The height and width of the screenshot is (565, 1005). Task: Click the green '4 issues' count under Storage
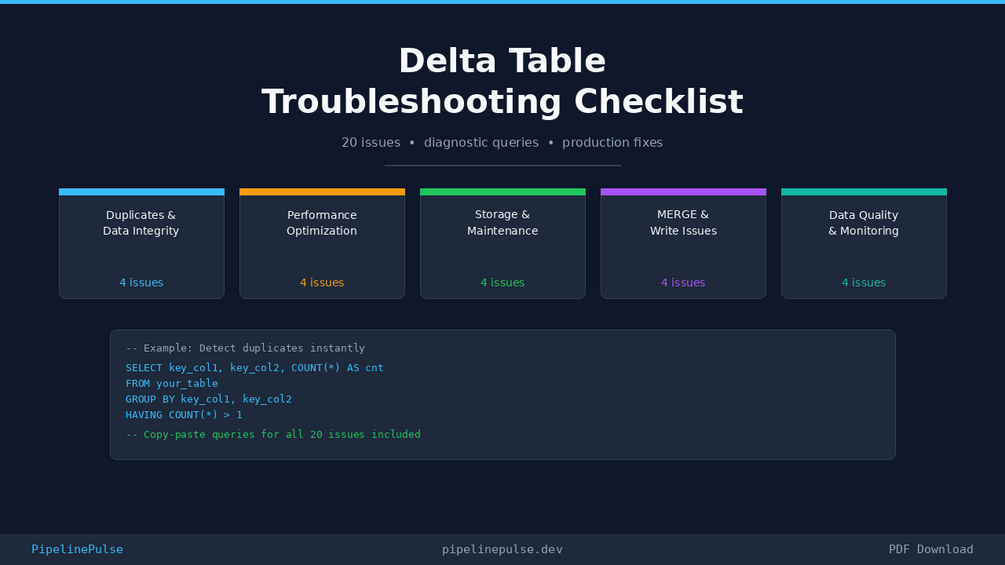(502, 283)
